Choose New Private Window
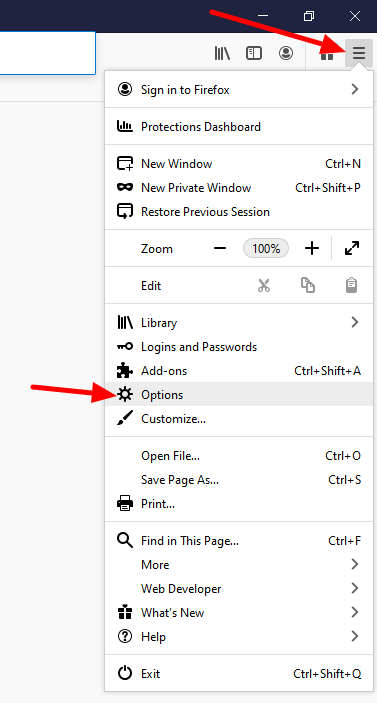The width and height of the screenshot is (377, 703). [x=239, y=188]
